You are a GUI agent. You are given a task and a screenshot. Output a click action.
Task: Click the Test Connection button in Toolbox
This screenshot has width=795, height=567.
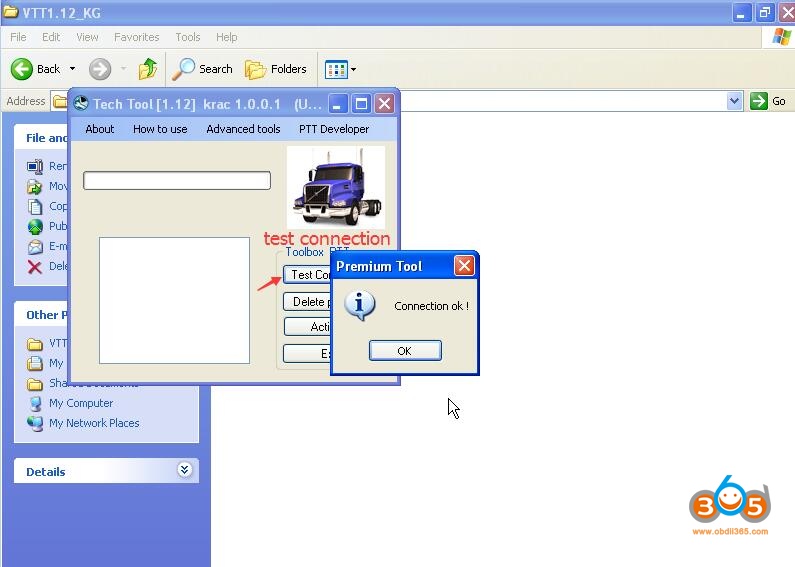pyautogui.click(x=307, y=274)
